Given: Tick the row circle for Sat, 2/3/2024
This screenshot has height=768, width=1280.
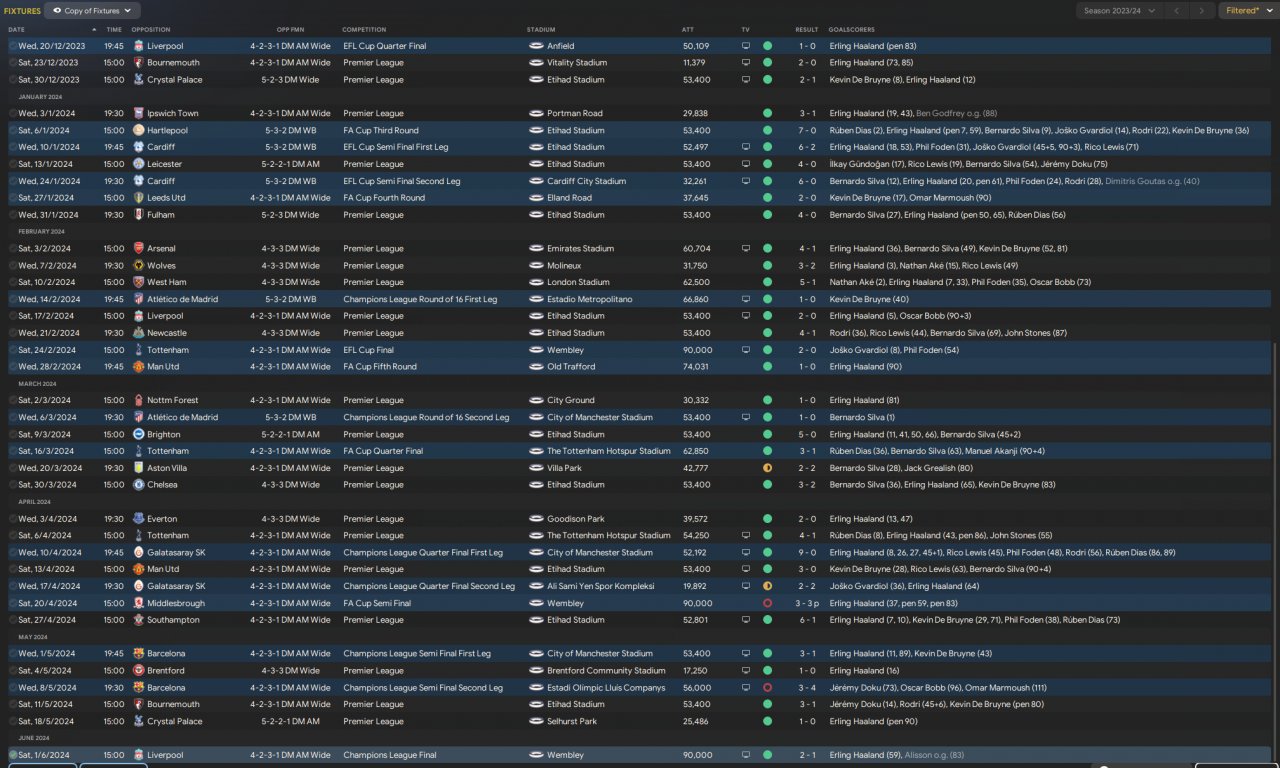Looking at the screenshot, I should (x=13, y=401).
